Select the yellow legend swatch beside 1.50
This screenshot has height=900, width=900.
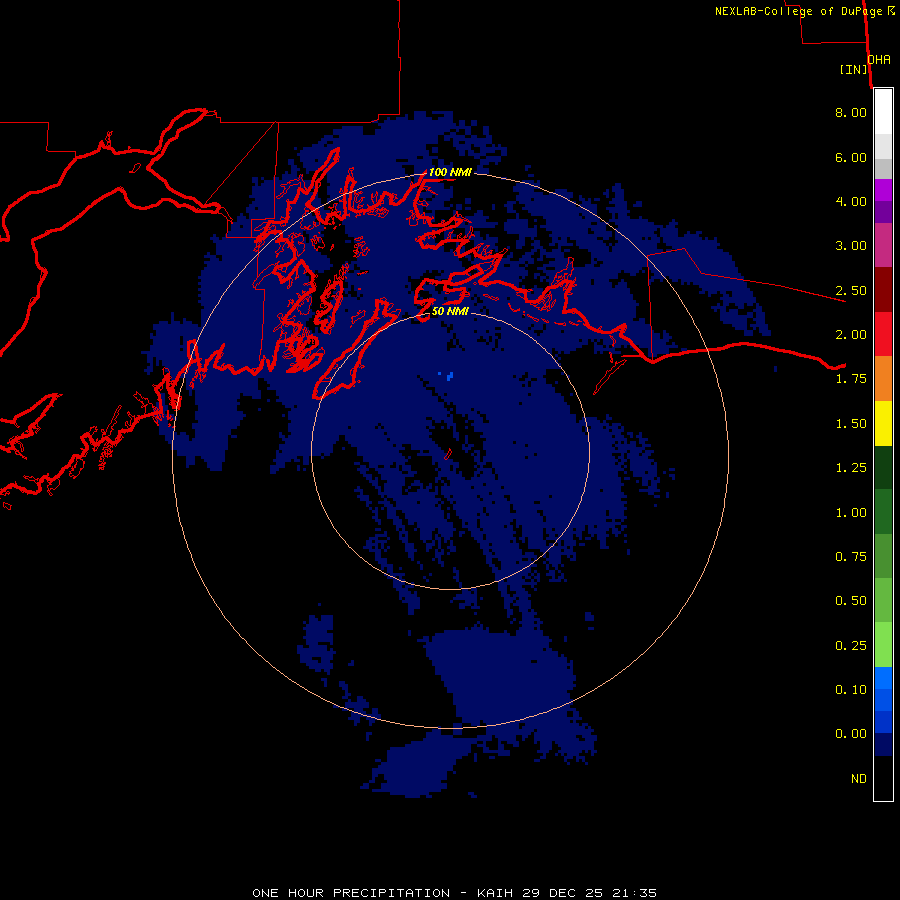point(883,423)
